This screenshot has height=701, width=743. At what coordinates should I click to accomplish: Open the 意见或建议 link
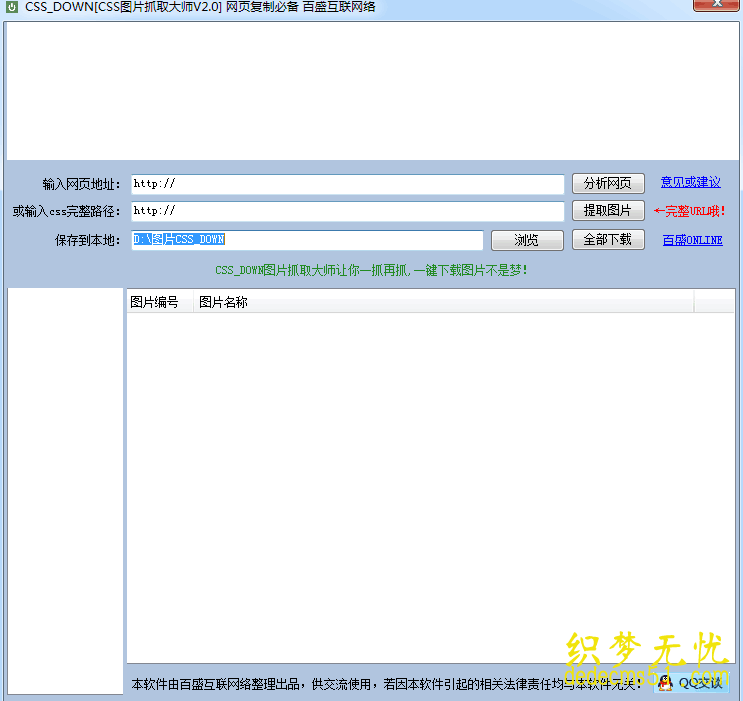point(690,183)
